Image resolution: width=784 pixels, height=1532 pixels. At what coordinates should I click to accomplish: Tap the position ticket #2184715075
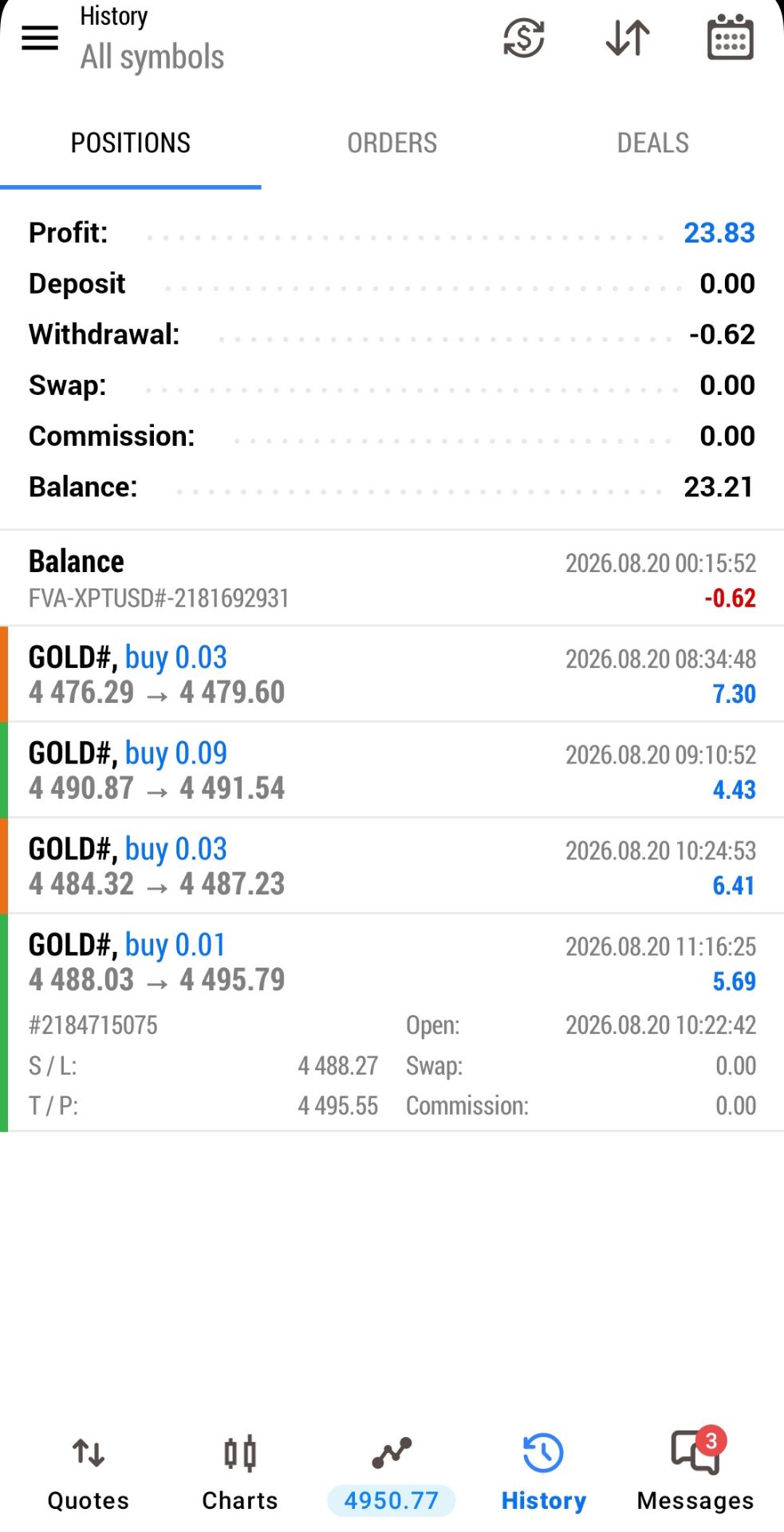click(93, 1025)
